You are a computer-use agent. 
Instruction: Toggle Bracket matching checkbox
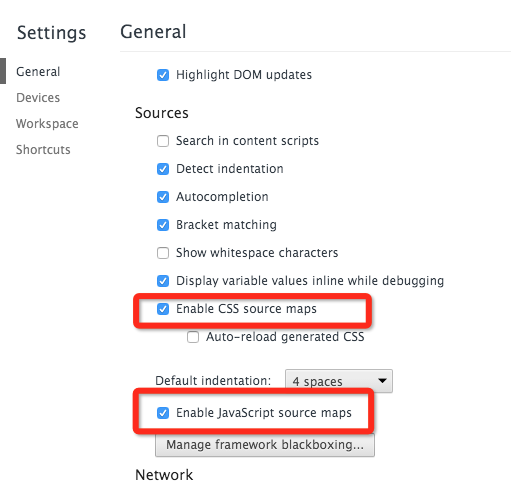coord(163,225)
